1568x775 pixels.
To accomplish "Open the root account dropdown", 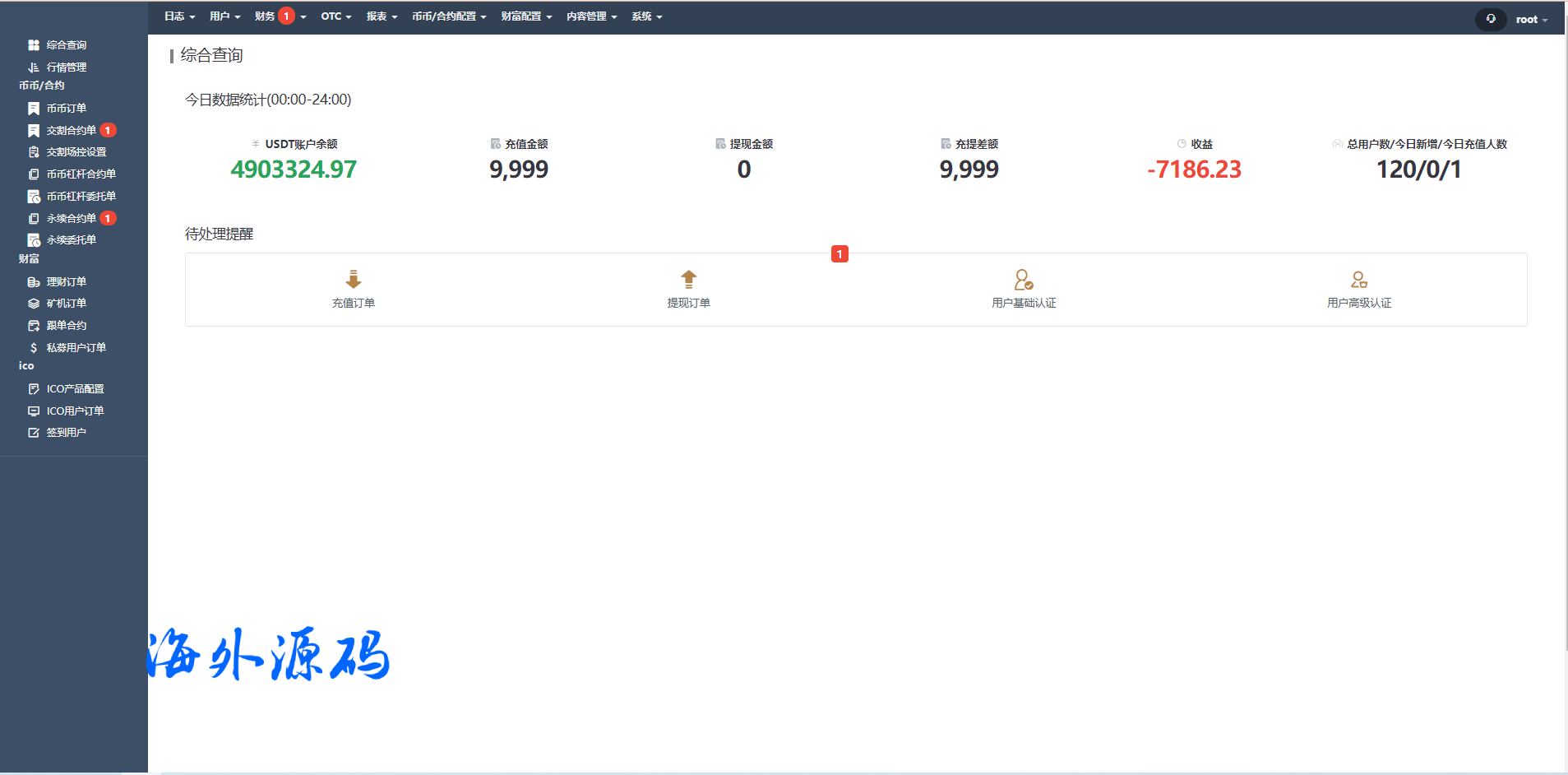I will tap(1531, 20).
